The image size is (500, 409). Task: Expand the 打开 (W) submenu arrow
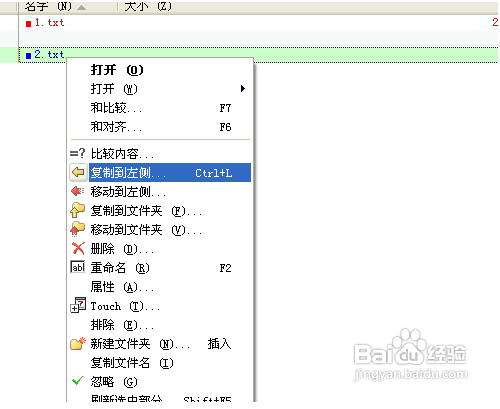pos(243,88)
